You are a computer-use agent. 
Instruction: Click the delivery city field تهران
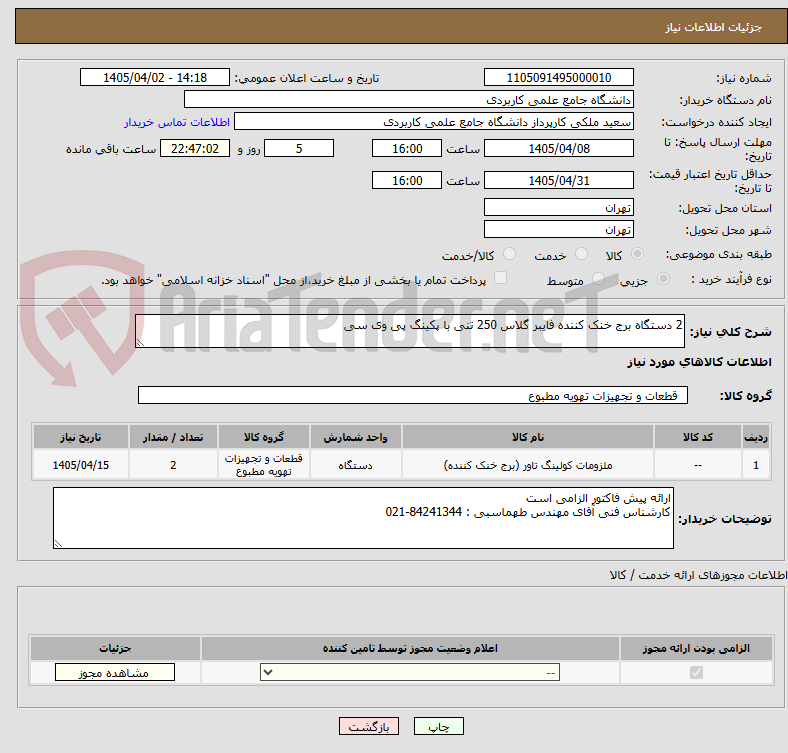pos(558,229)
